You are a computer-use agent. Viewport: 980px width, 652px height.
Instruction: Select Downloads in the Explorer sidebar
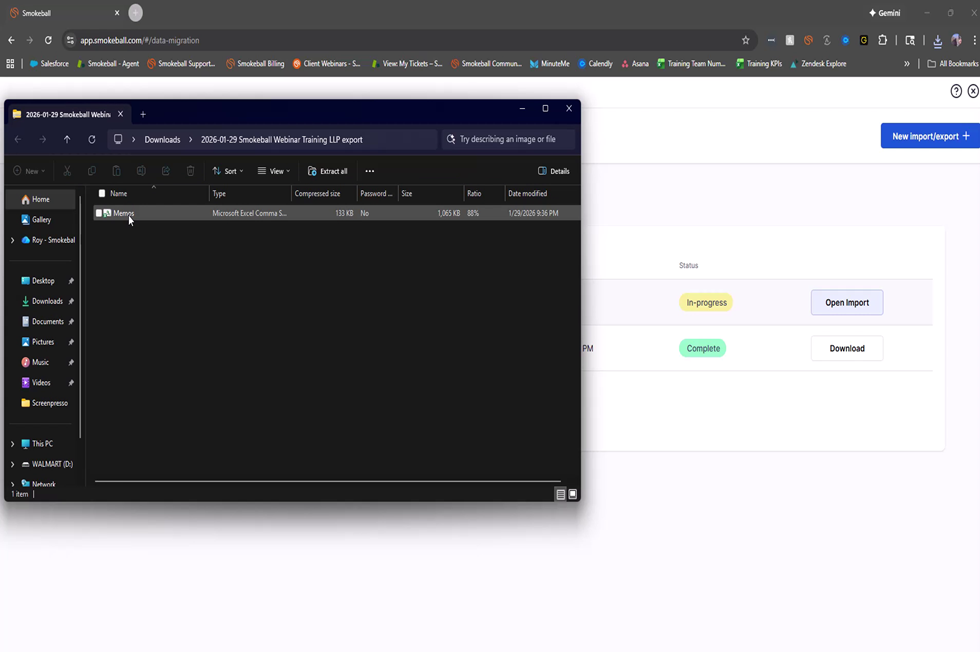(47, 301)
